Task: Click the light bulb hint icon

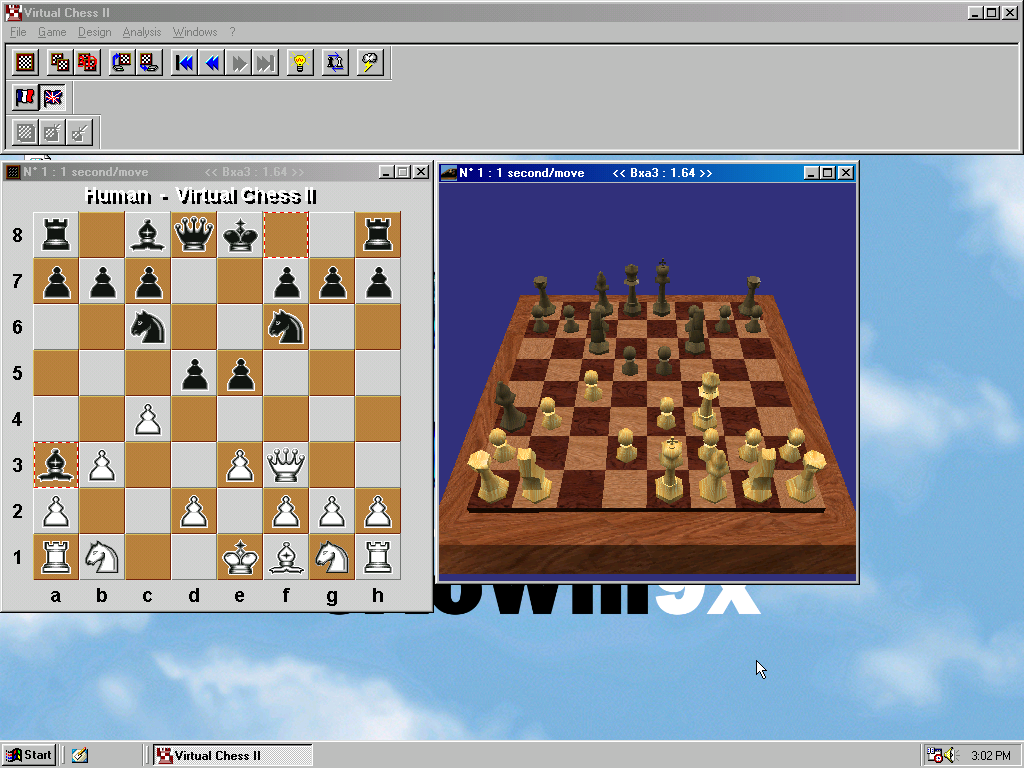Action: pyautogui.click(x=300, y=63)
